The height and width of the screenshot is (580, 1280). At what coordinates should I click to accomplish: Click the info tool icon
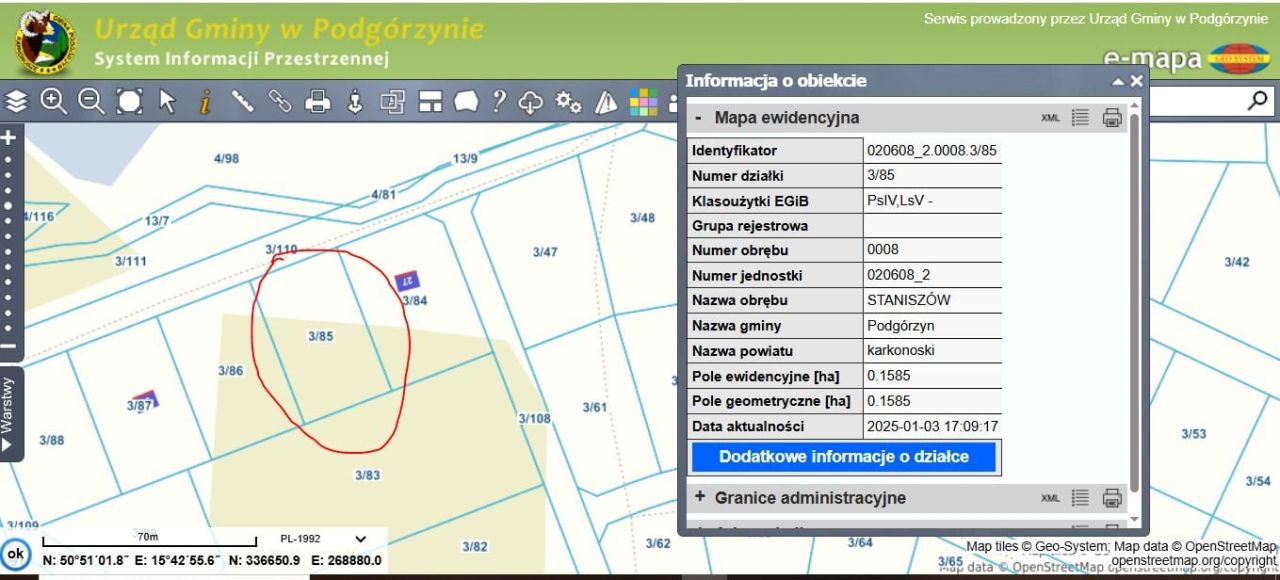[x=205, y=101]
